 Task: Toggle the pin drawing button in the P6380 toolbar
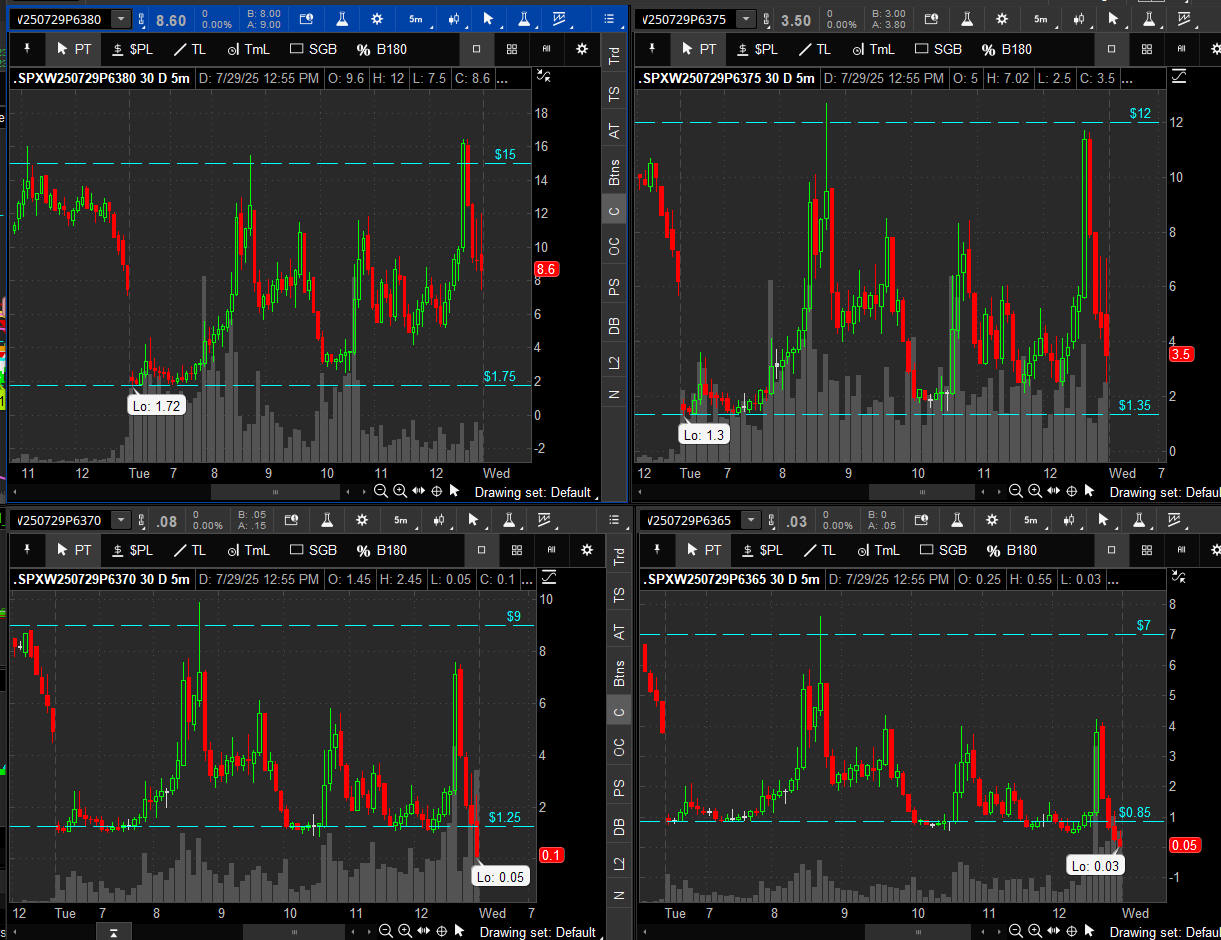click(x=28, y=49)
